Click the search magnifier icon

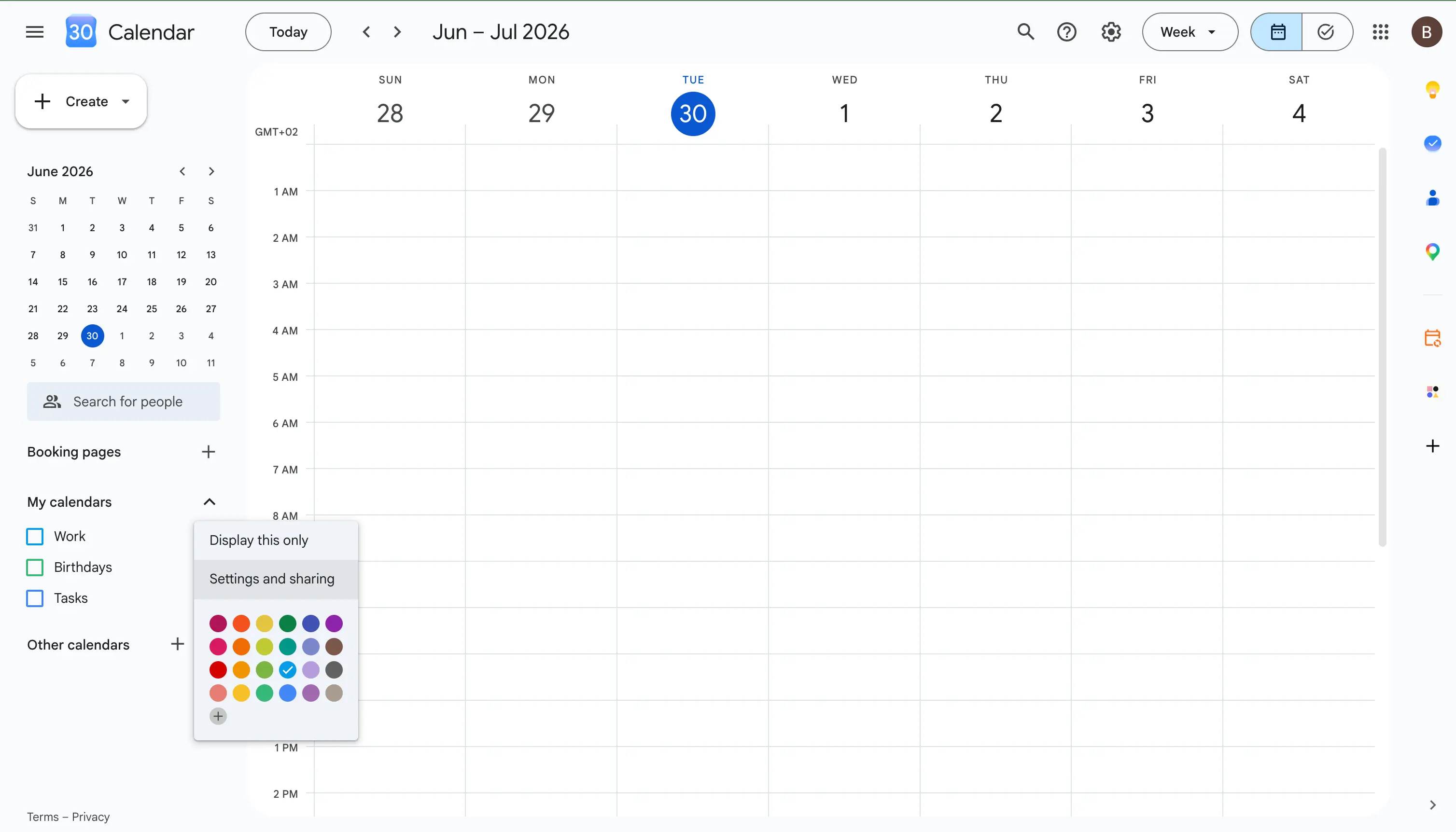tap(1026, 32)
